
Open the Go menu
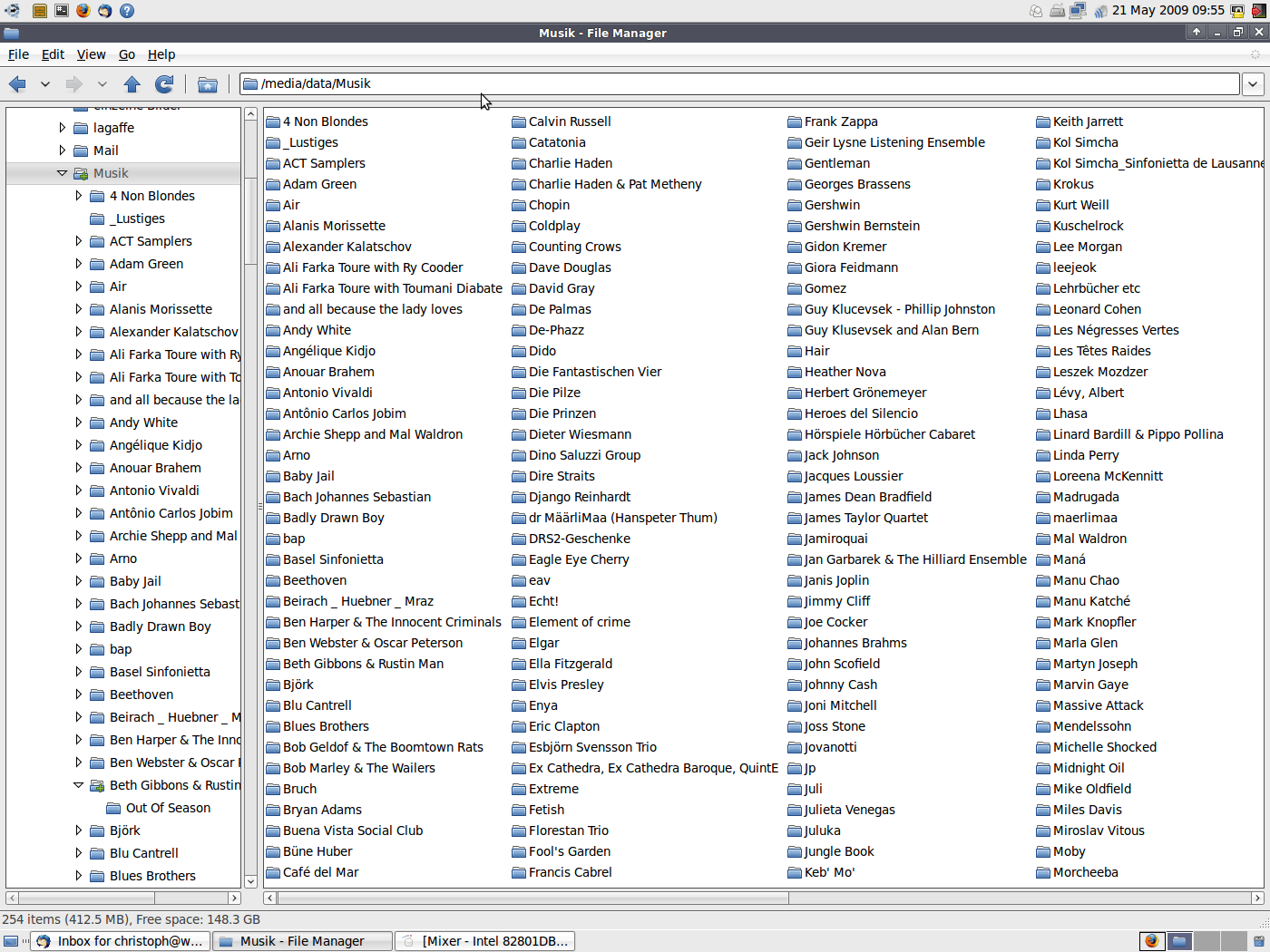127,54
